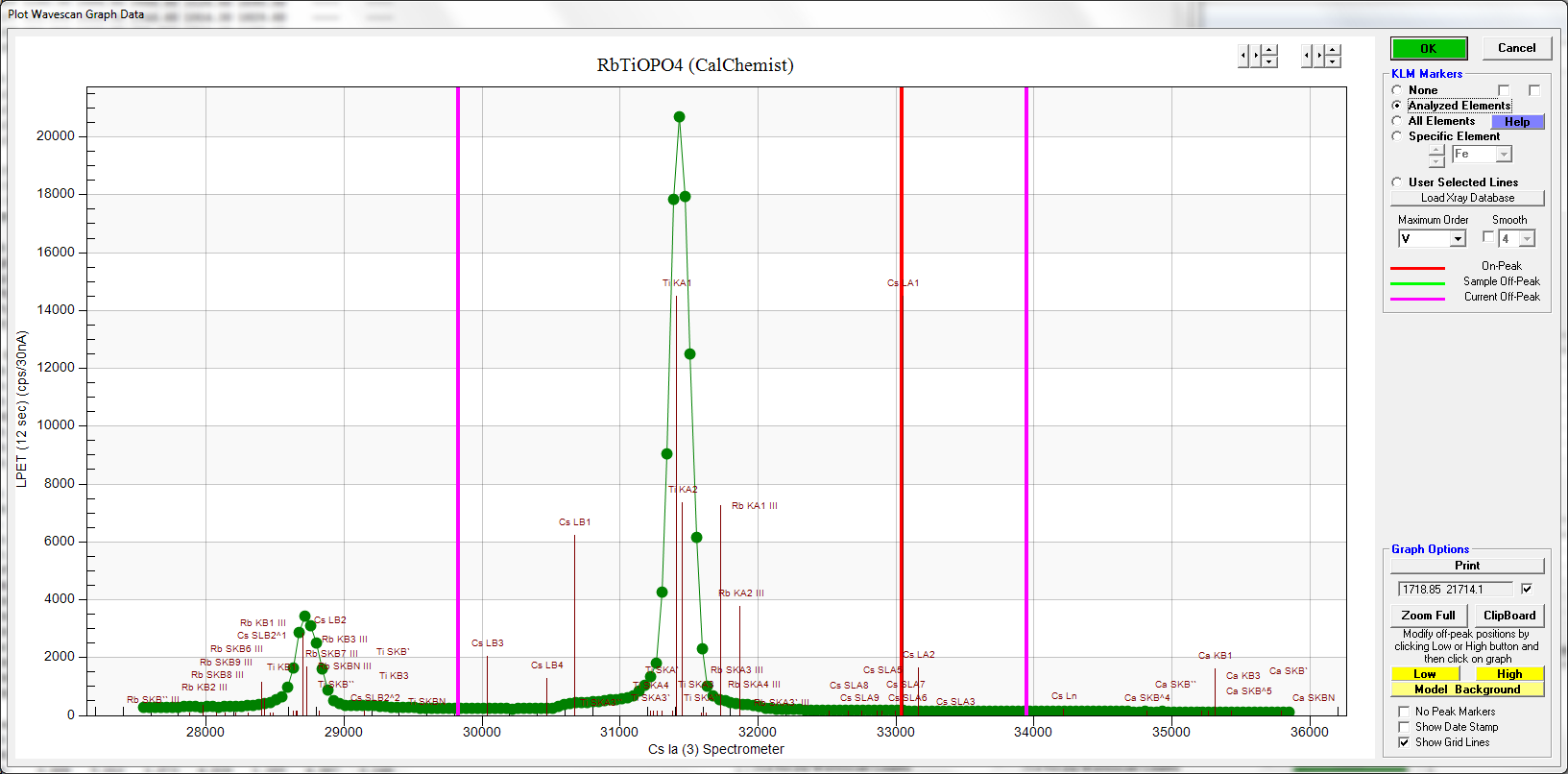Disable the Show Grid Lines checkbox
The image size is (1568, 774).
pyautogui.click(x=1404, y=742)
